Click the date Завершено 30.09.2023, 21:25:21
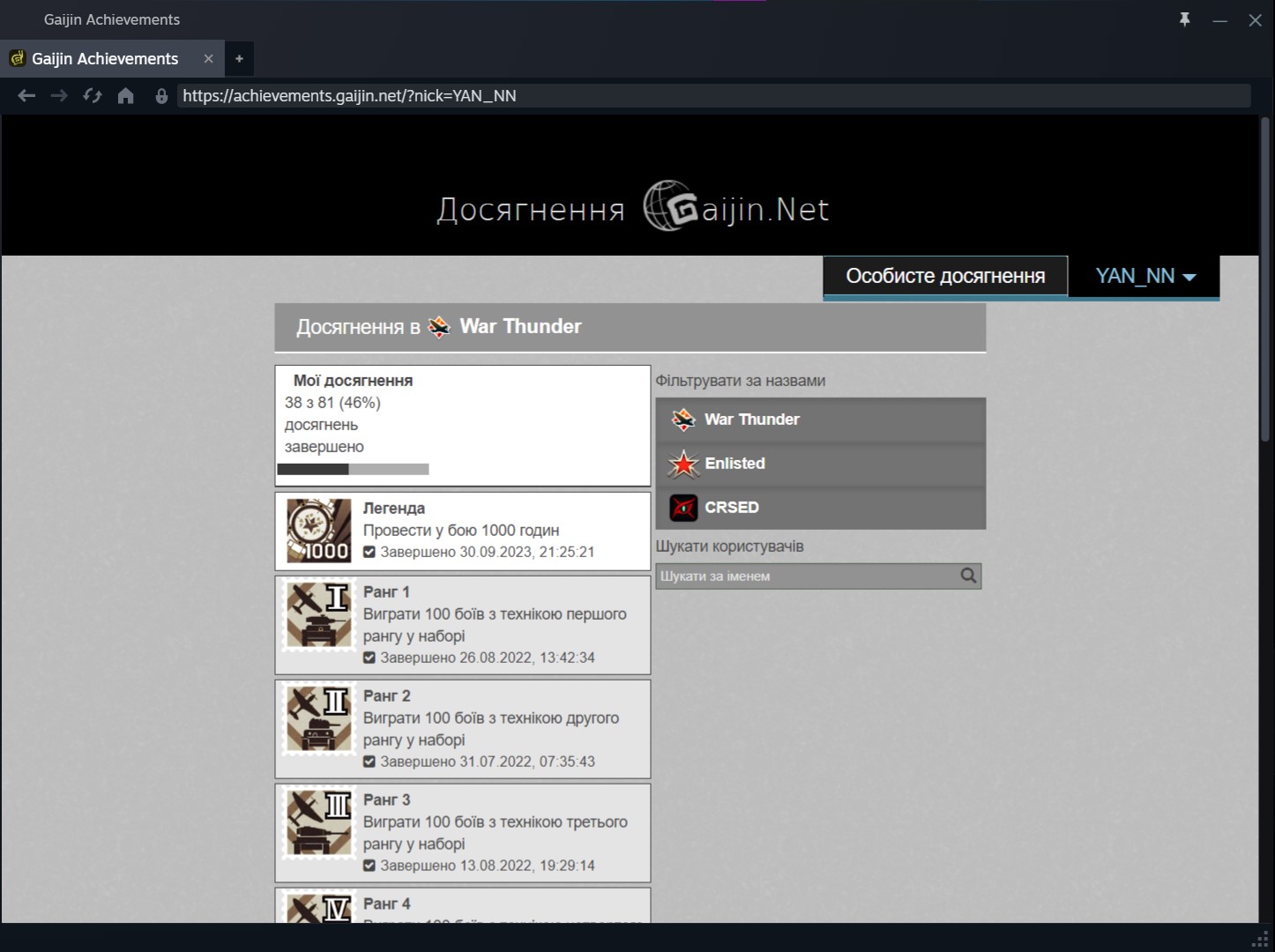 coord(488,553)
